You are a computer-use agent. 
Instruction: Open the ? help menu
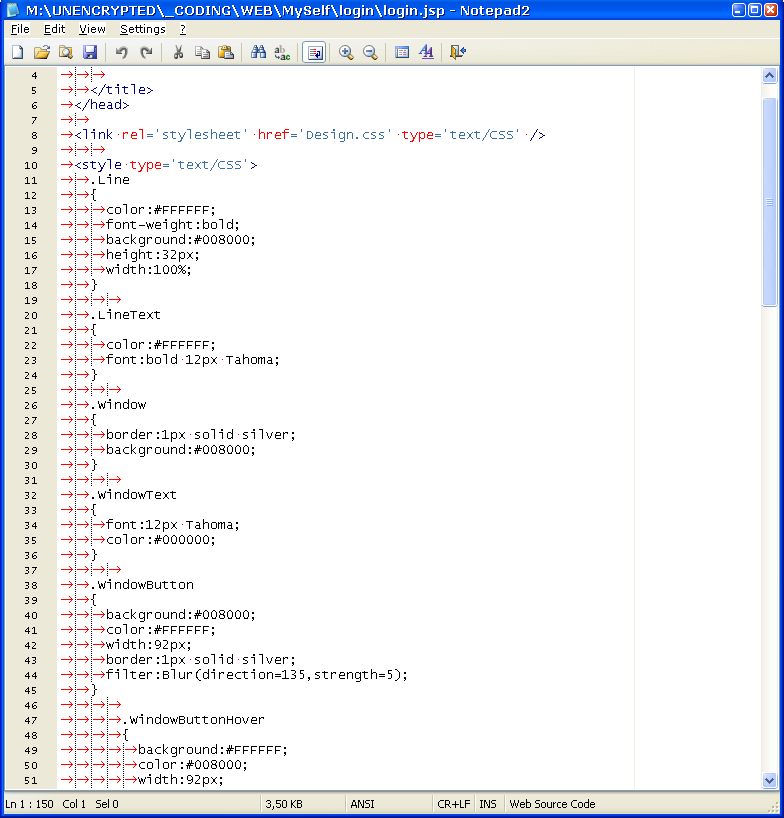tap(183, 29)
